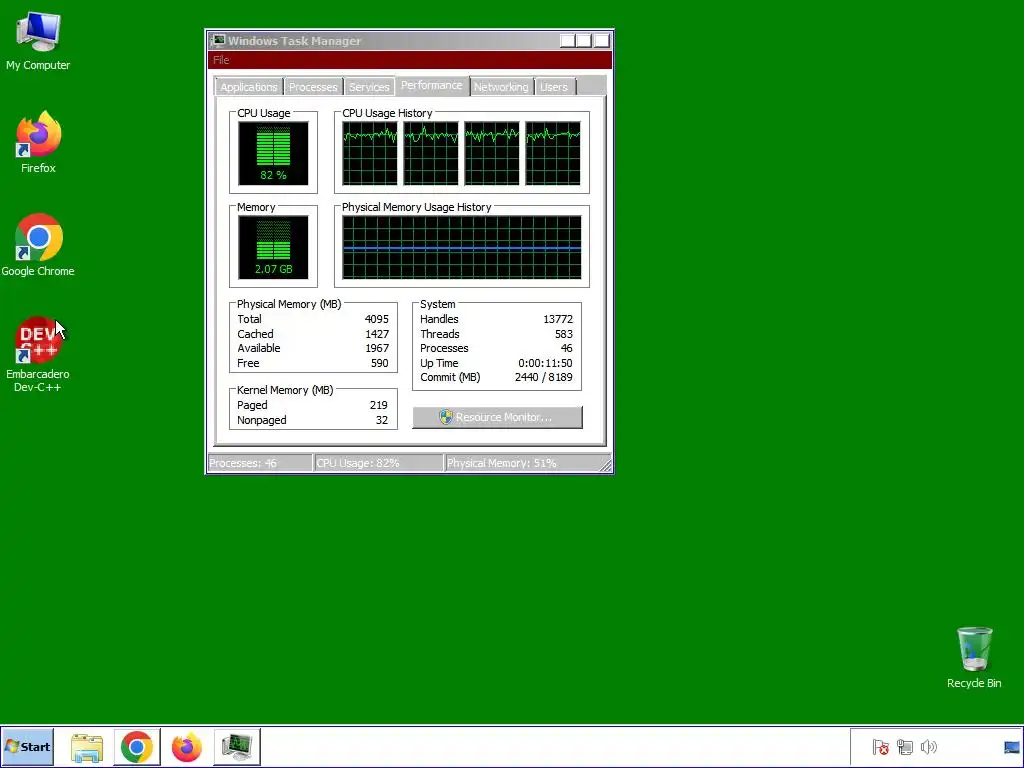Viewport: 1024px width, 768px height.
Task: Select Task Manager taskbar button
Action: click(236, 746)
